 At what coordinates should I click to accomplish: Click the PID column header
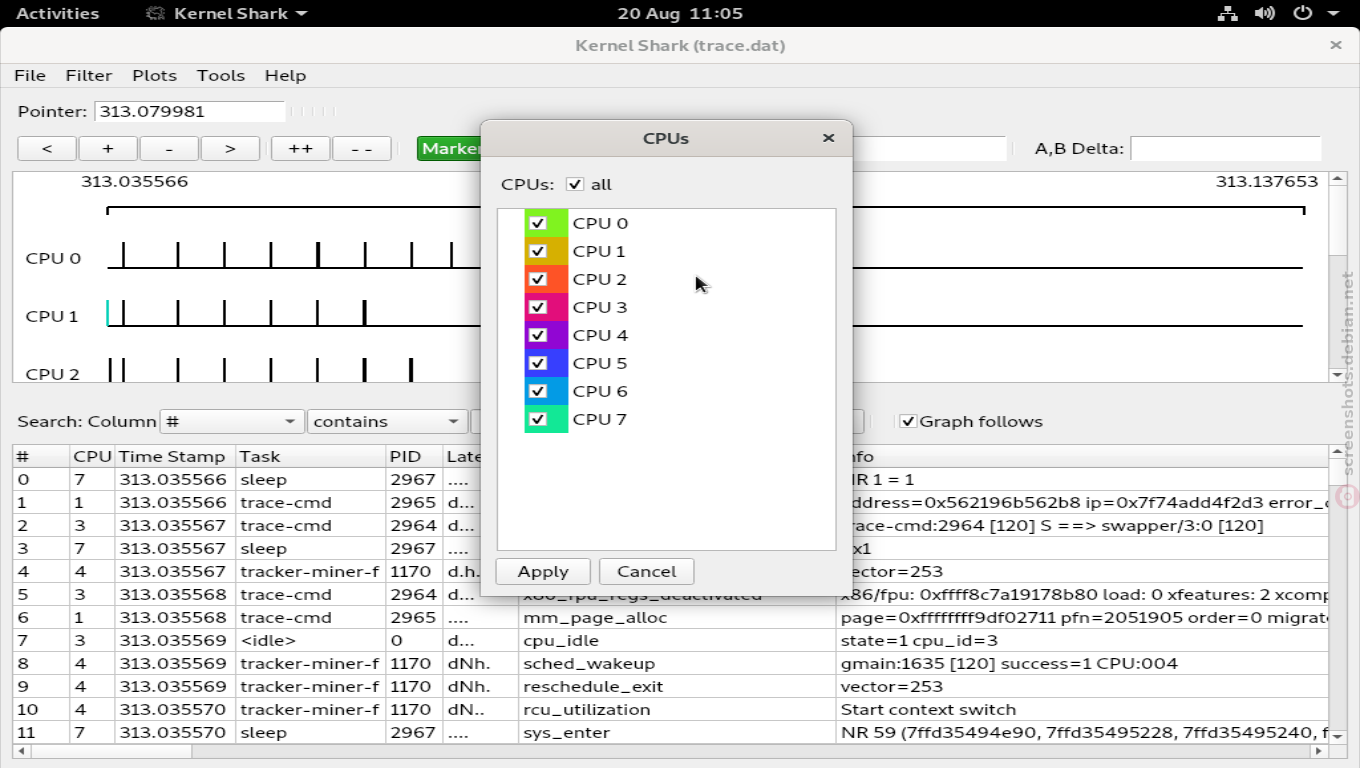[414, 456]
